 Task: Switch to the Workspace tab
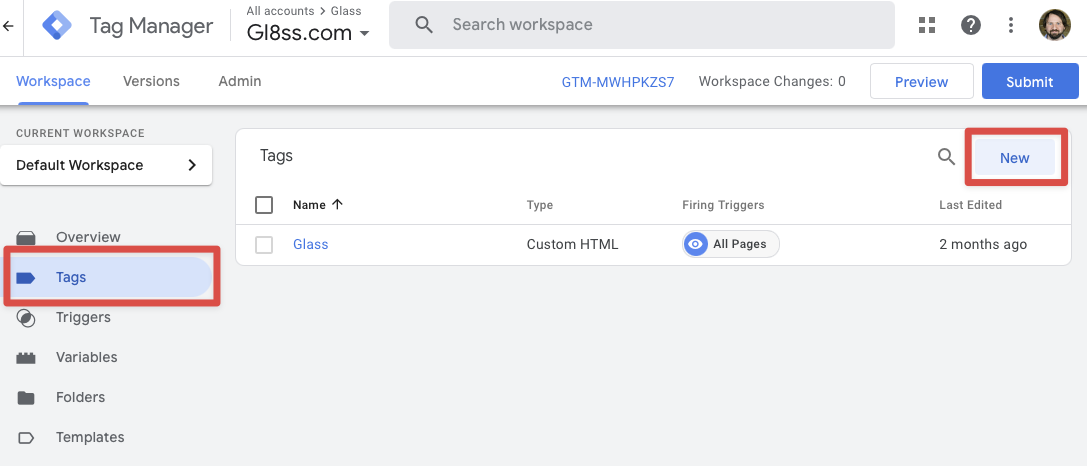coord(53,81)
